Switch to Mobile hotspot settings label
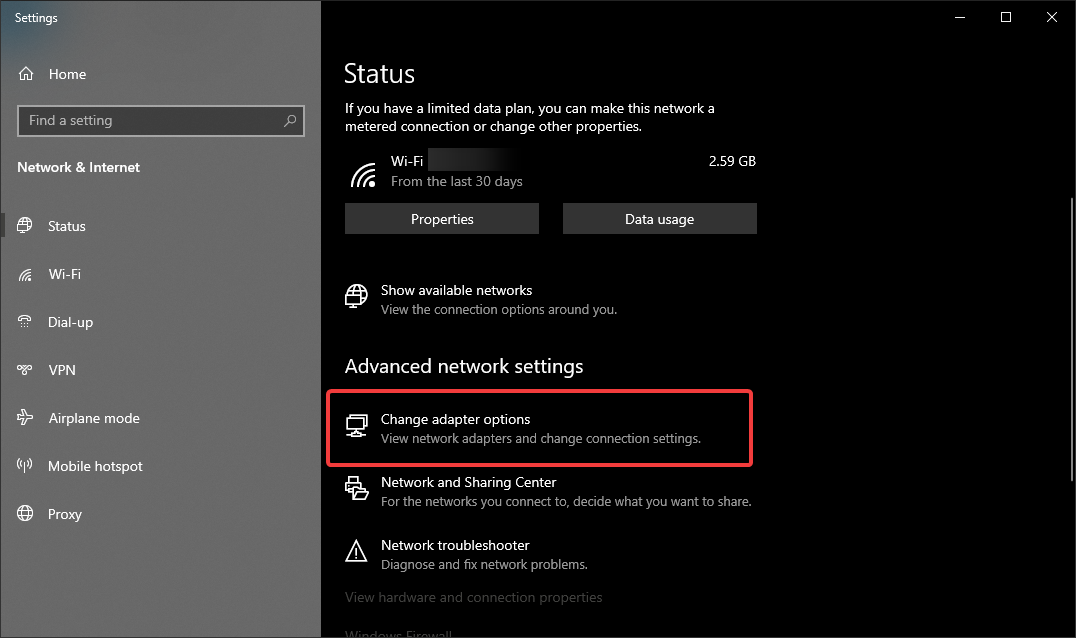The width and height of the screenshot is (1076, 638). [95, 466]
